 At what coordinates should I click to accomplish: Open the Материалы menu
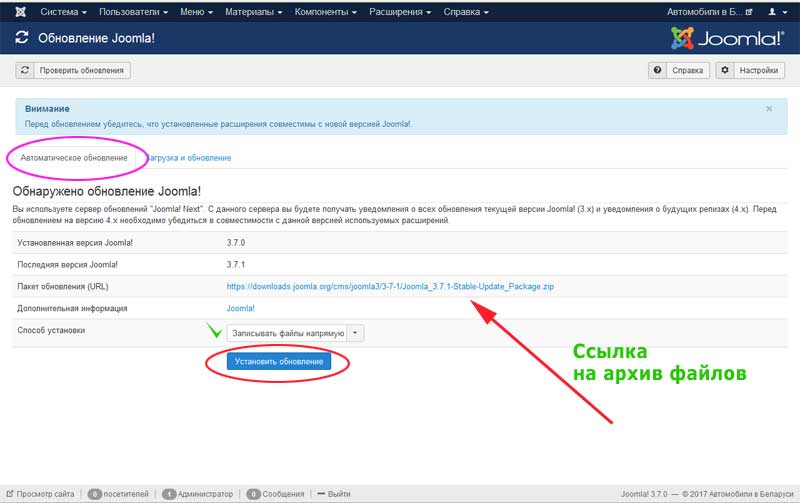[254, 12]
